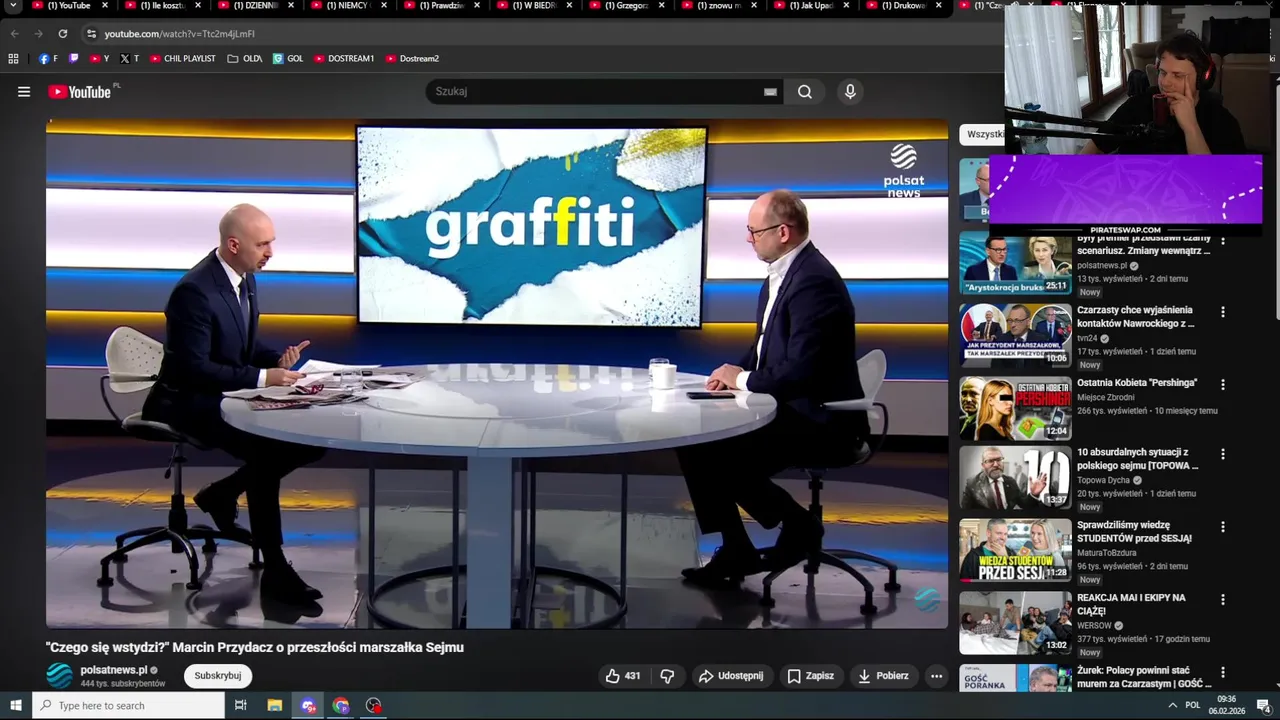This screenshot has width=1280, height=720.
Task: Open the CHIL PLAYLIST bookmark
Action: coord(183,59)
